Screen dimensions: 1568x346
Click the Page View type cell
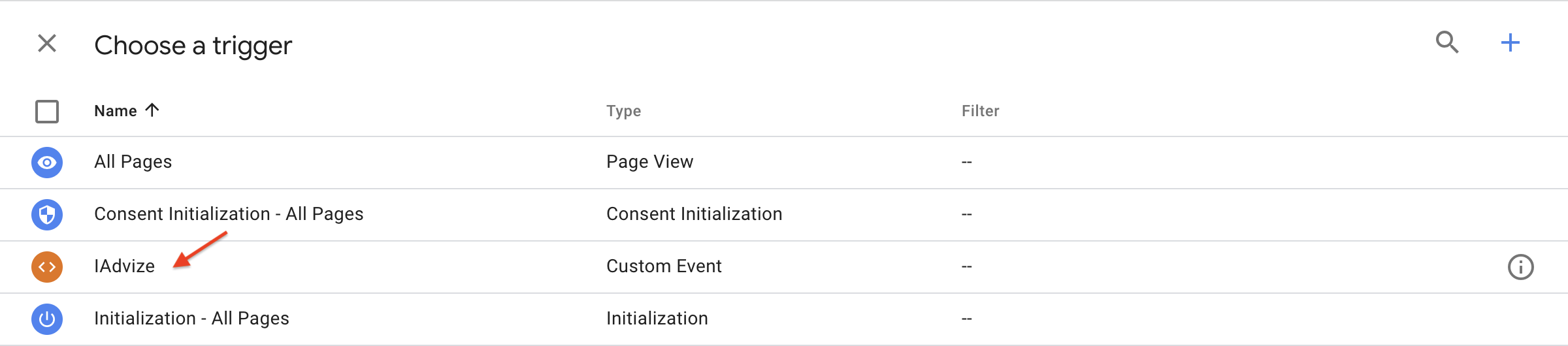[649, 162]
